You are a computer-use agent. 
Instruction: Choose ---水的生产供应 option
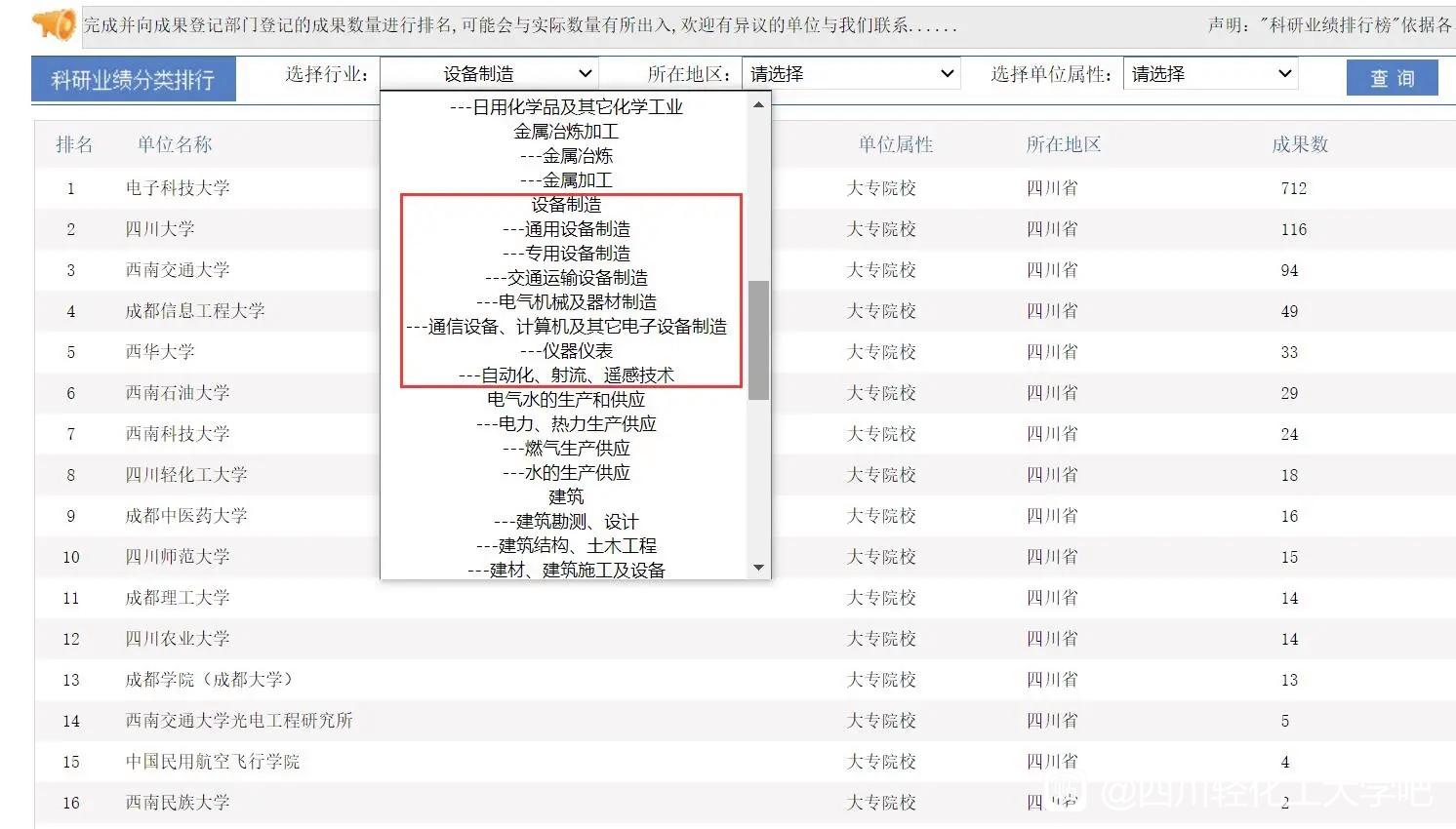coord(566,473)
